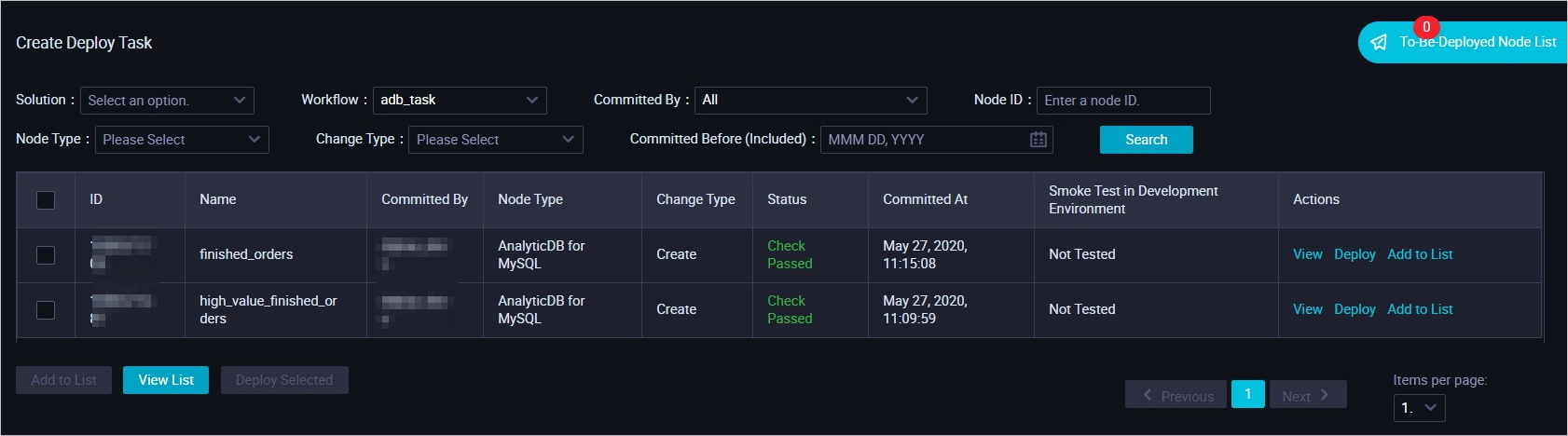Open the Workflow adb_task dropdown
This screenshot has width=1568, height=436.
pyautogui.click(x=460, y=101)
